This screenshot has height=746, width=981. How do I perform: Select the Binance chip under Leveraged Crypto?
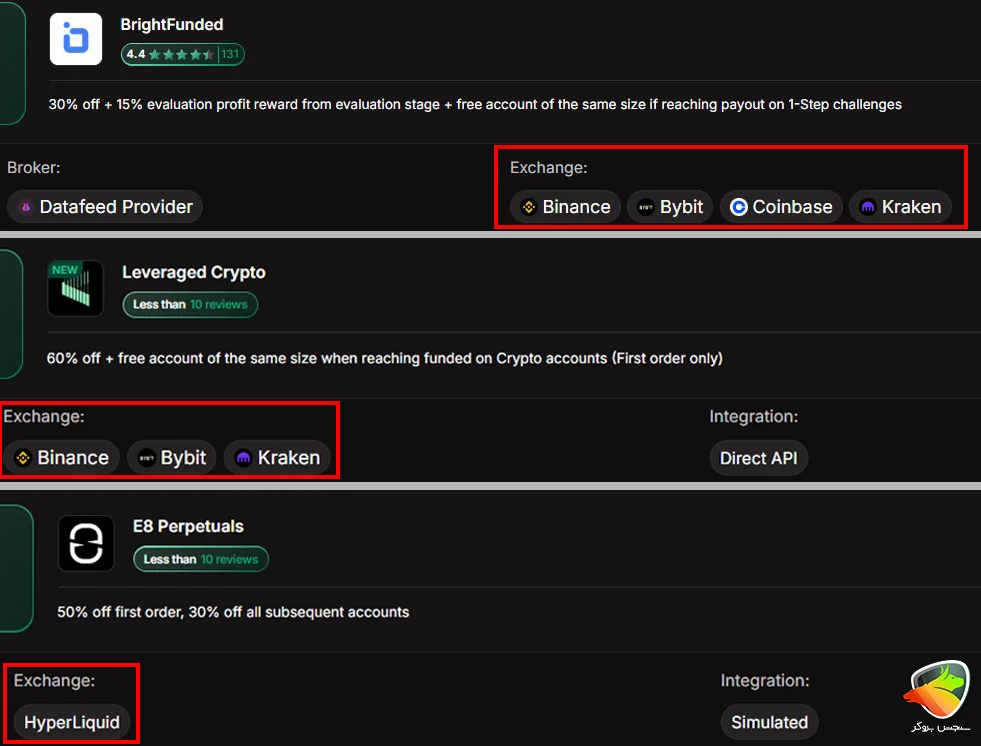click(61, 457)
